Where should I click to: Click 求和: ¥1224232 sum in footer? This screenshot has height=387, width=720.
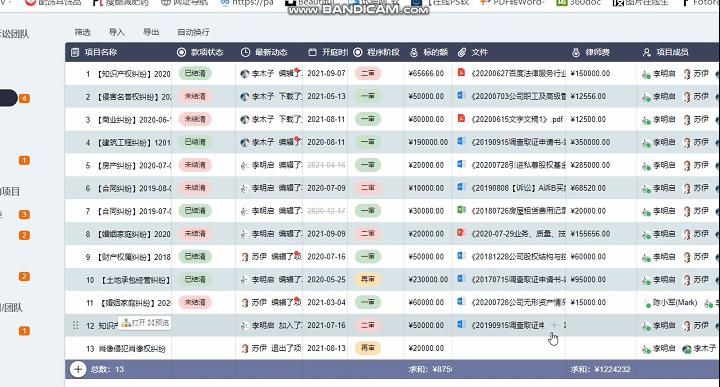coord(600,369)
